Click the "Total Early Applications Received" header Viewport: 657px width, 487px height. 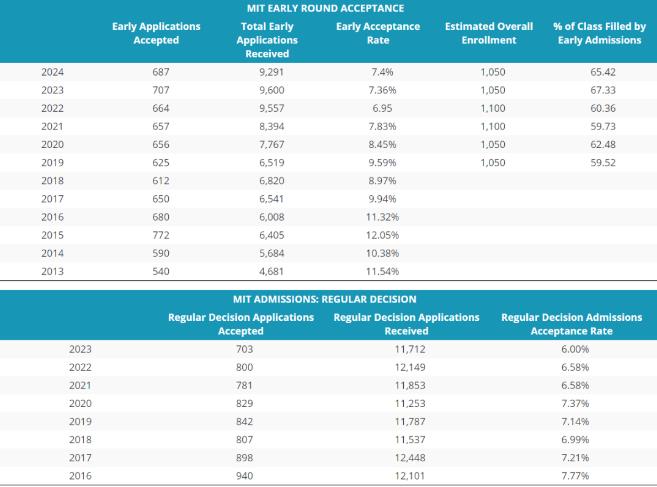point(267,40)
